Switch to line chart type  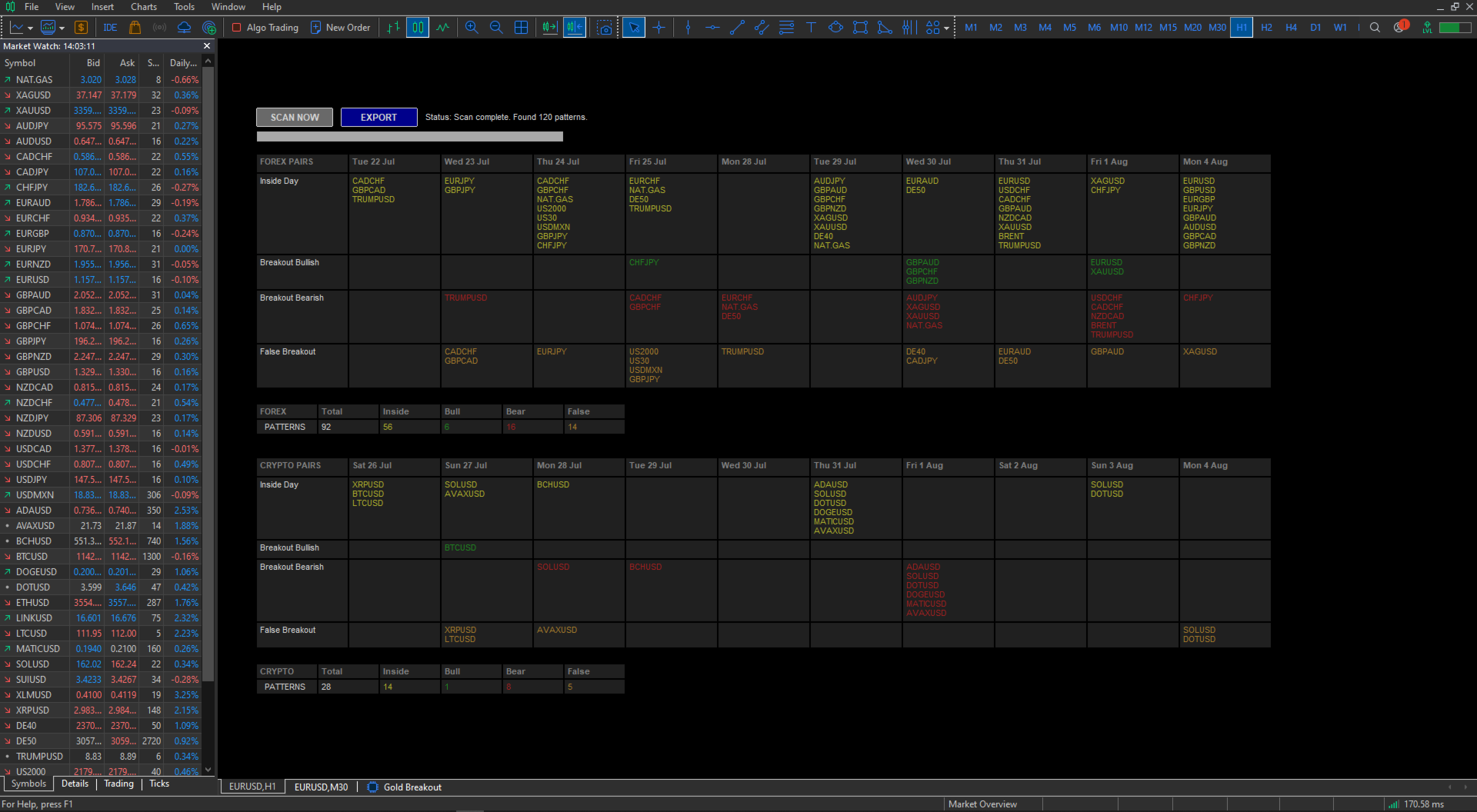442,28
